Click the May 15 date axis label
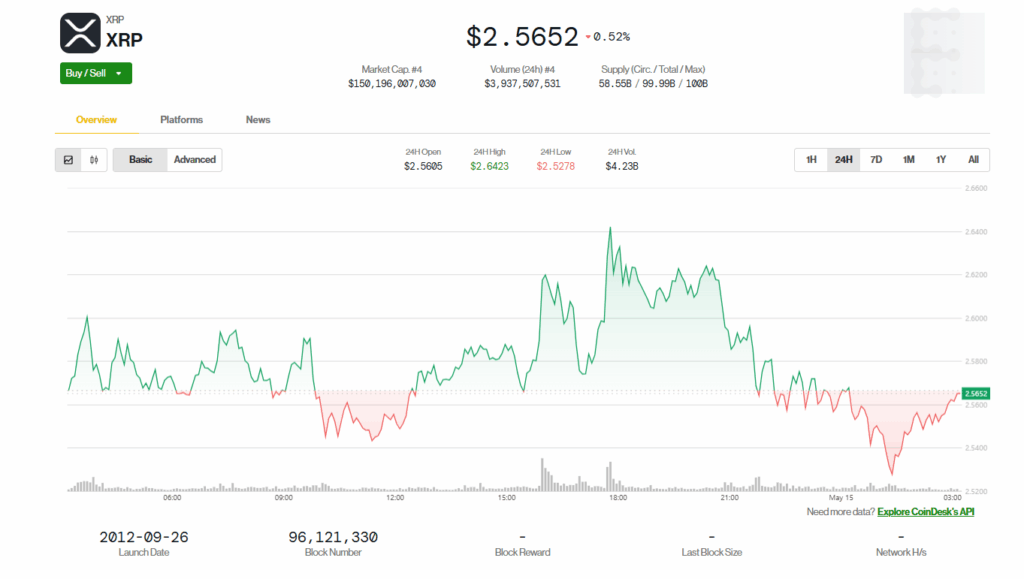Viewport: 1024px width, 579px height. [x=841, y=497]
